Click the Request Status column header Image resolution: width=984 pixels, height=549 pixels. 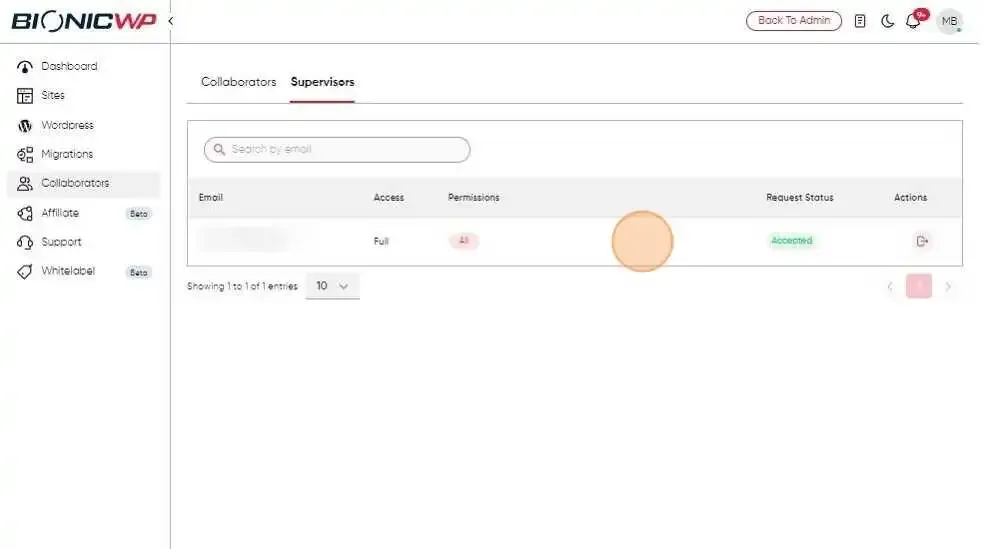pyautogui.click(x=800, y=197)
